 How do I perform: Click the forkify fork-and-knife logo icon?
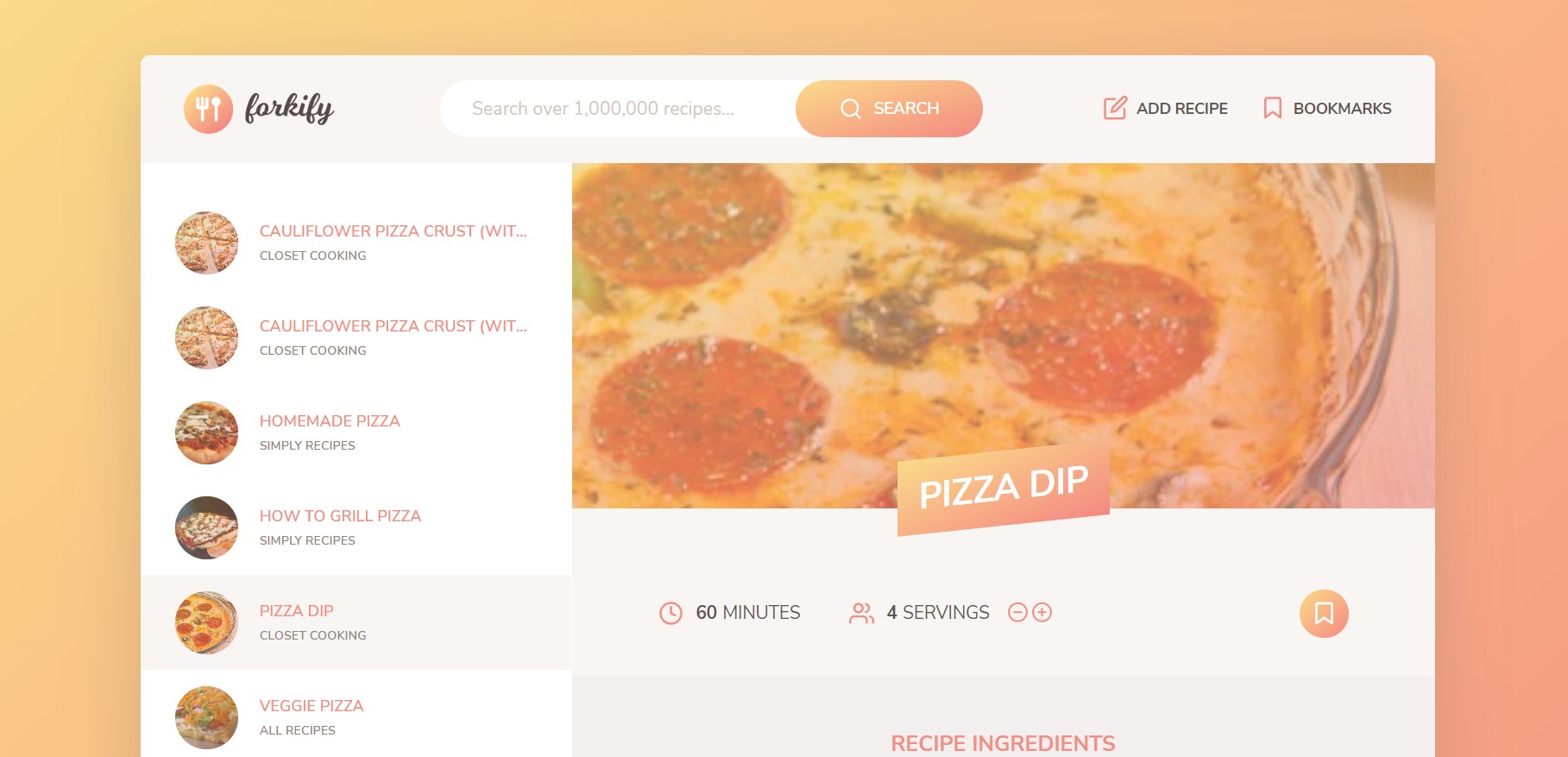pos(208,109)
